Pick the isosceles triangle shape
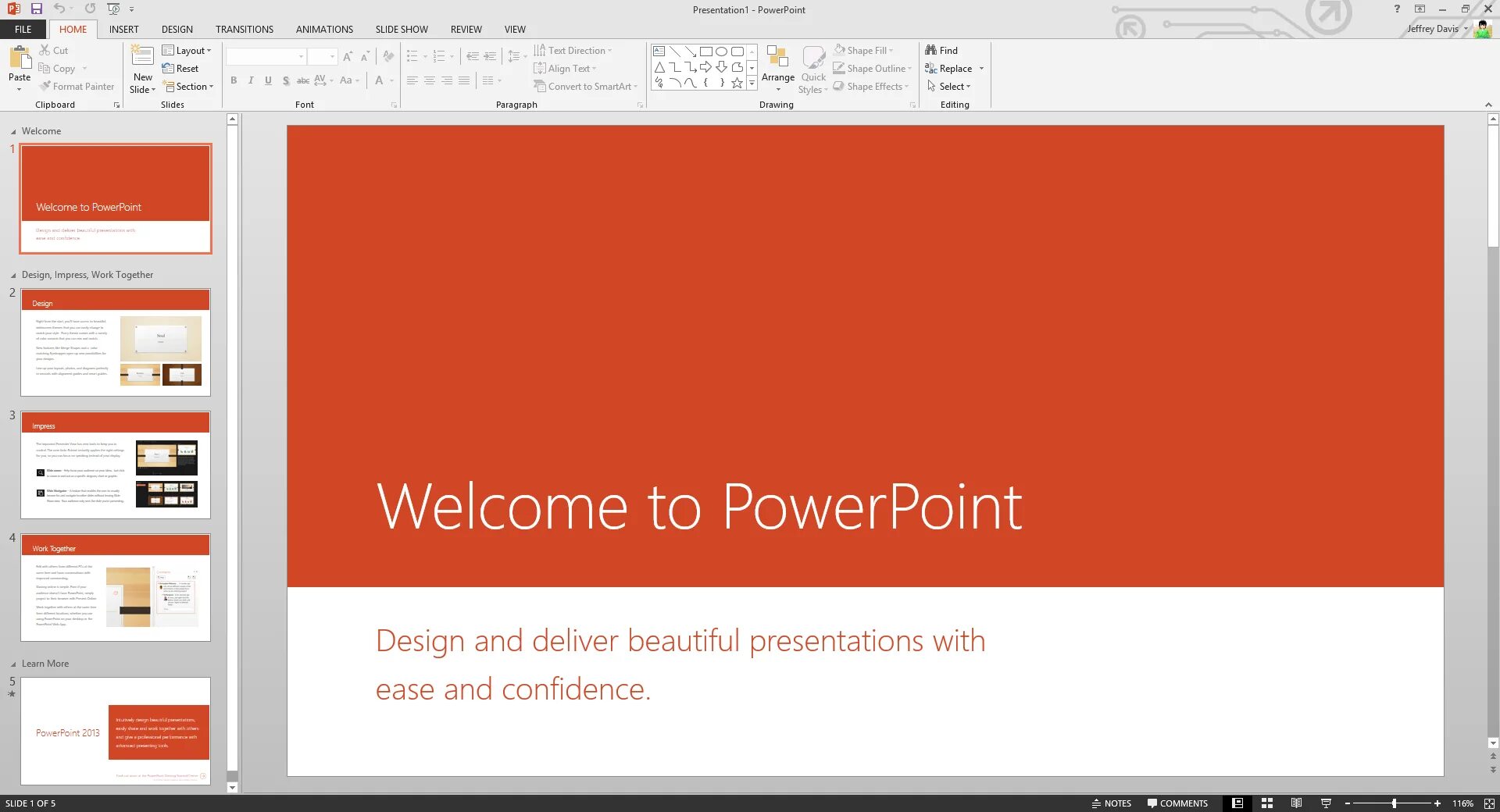The image size is (1500, 812). (x=659, y=67)
